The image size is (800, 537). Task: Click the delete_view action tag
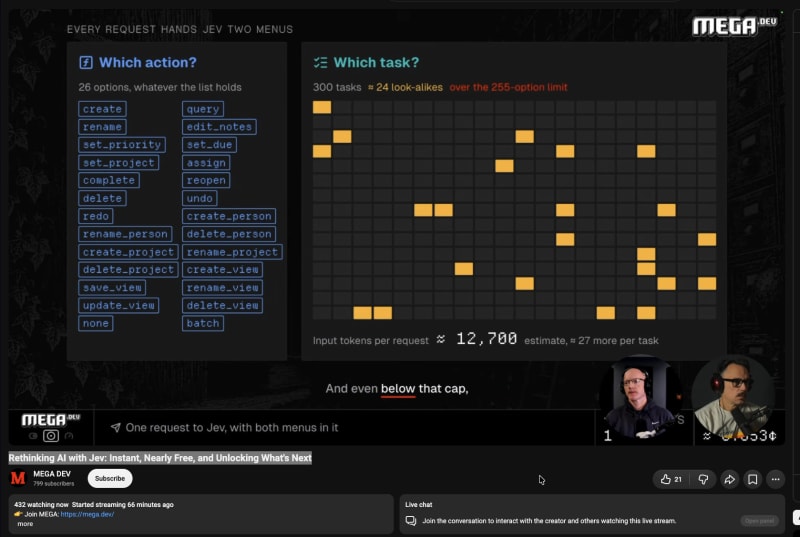click(222, 305)
